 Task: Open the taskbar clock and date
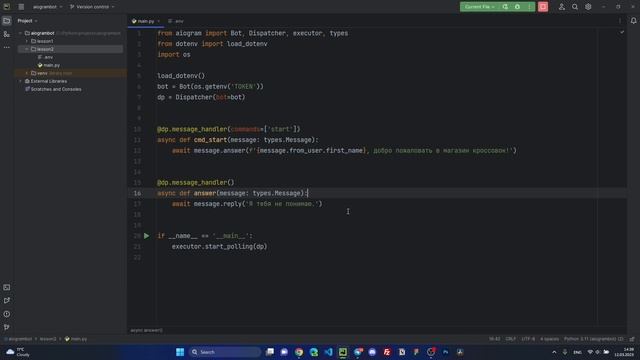click(625, 352)
